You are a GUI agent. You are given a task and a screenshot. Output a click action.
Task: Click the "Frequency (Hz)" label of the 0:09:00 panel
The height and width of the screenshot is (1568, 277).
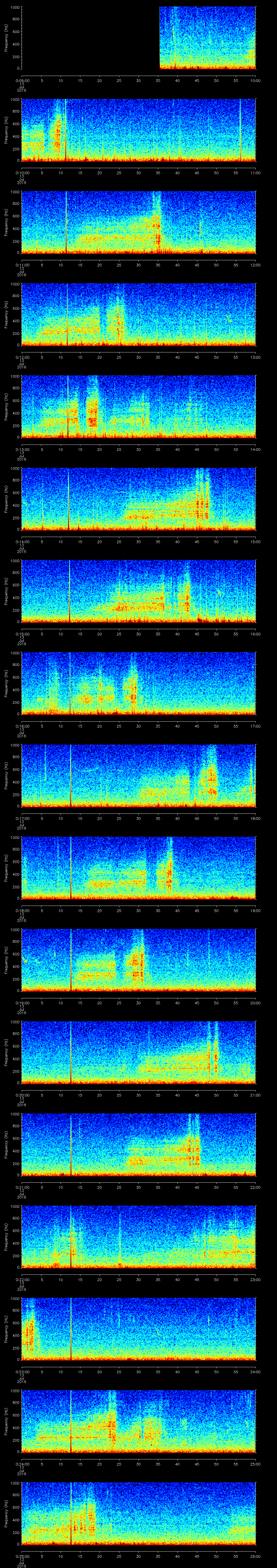[6, 38]
